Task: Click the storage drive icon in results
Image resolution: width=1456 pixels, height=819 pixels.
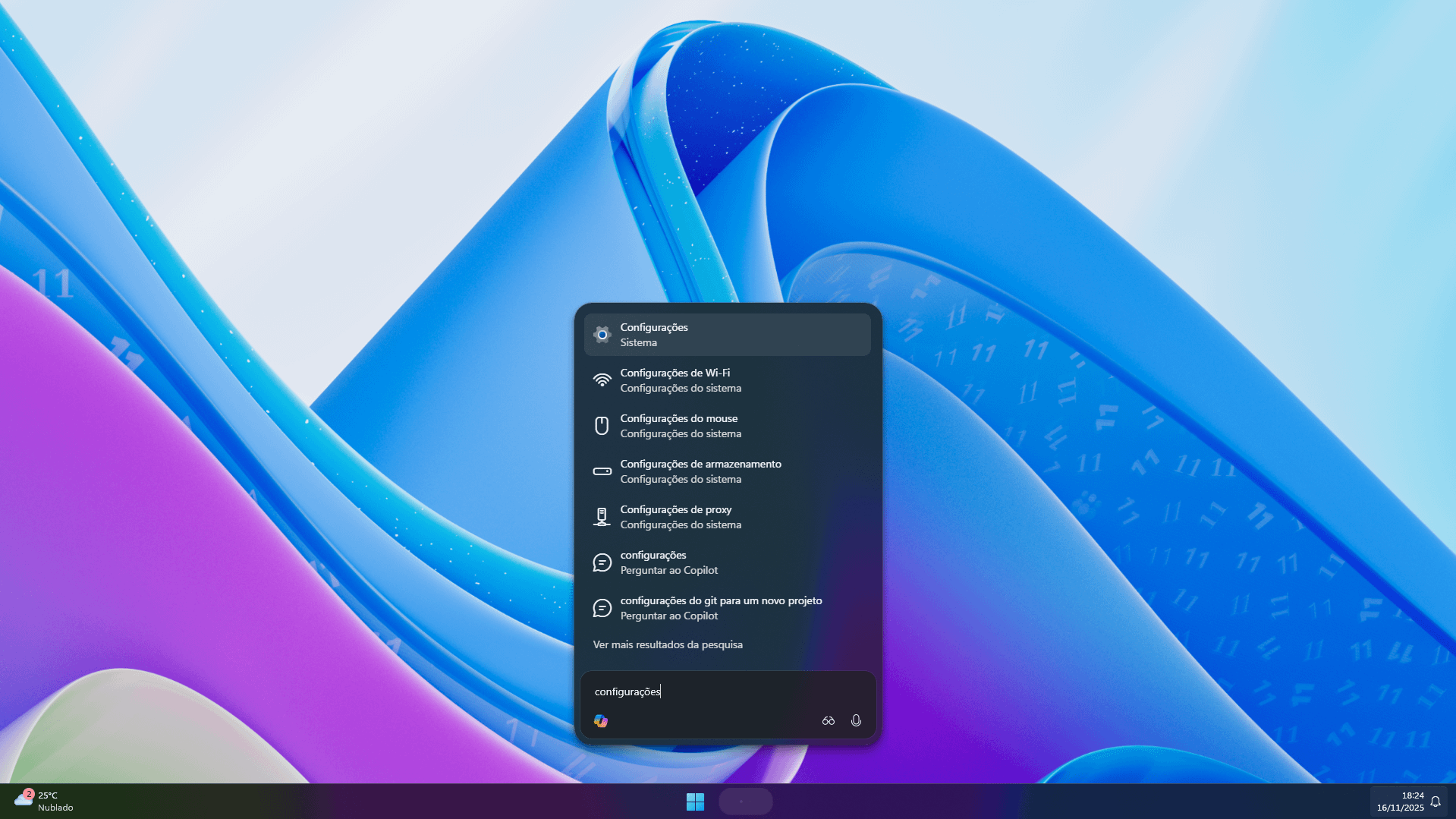Action: point(602,471)
